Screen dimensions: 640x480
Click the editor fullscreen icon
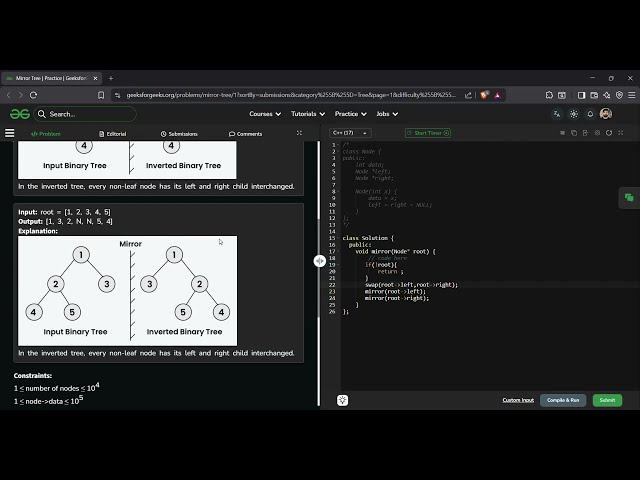pos(621,133)
